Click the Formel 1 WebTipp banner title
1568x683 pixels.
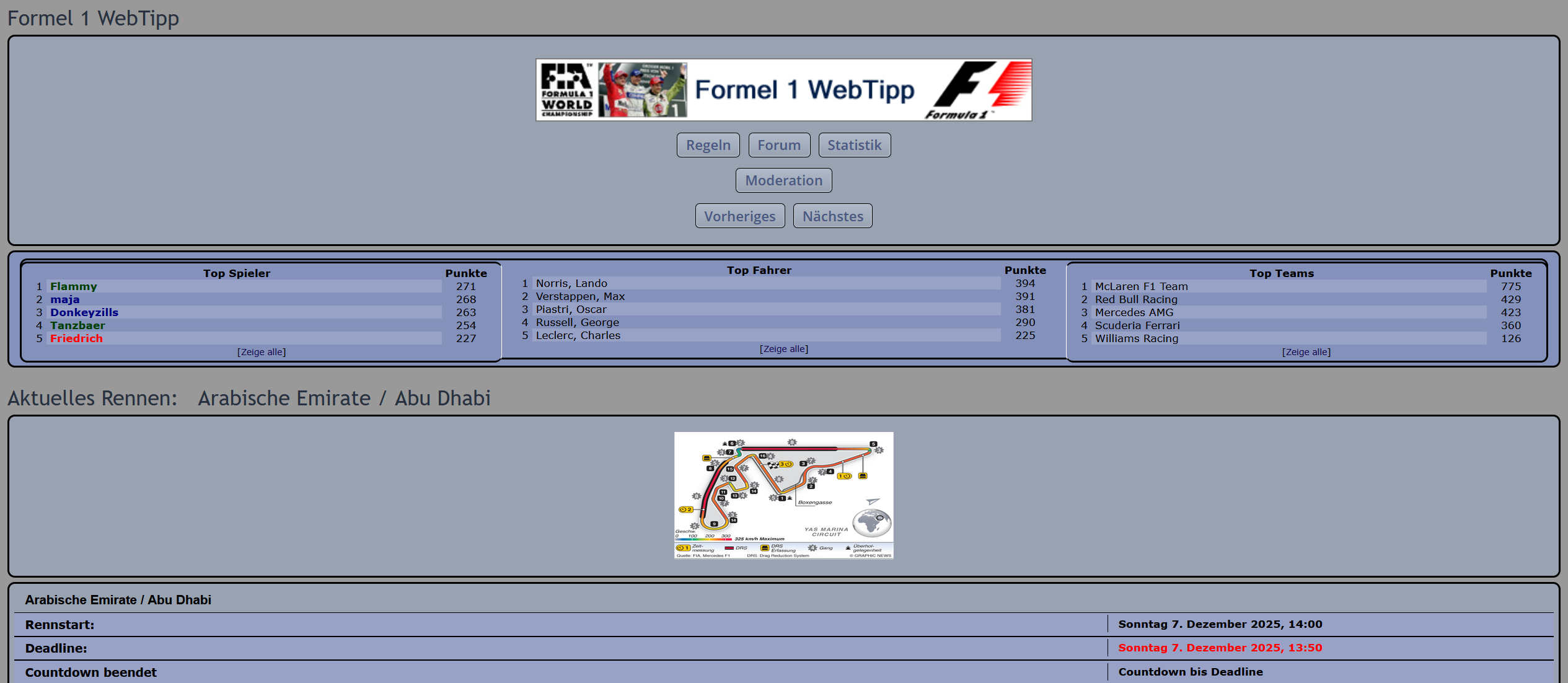coord(804,90)
